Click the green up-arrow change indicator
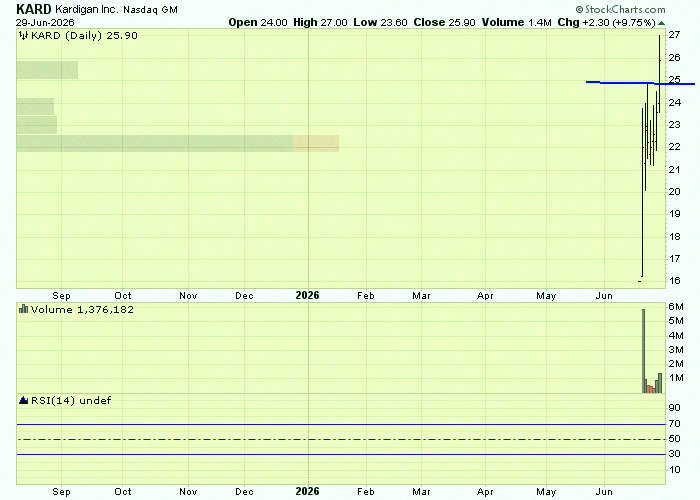 pos(661,23)
